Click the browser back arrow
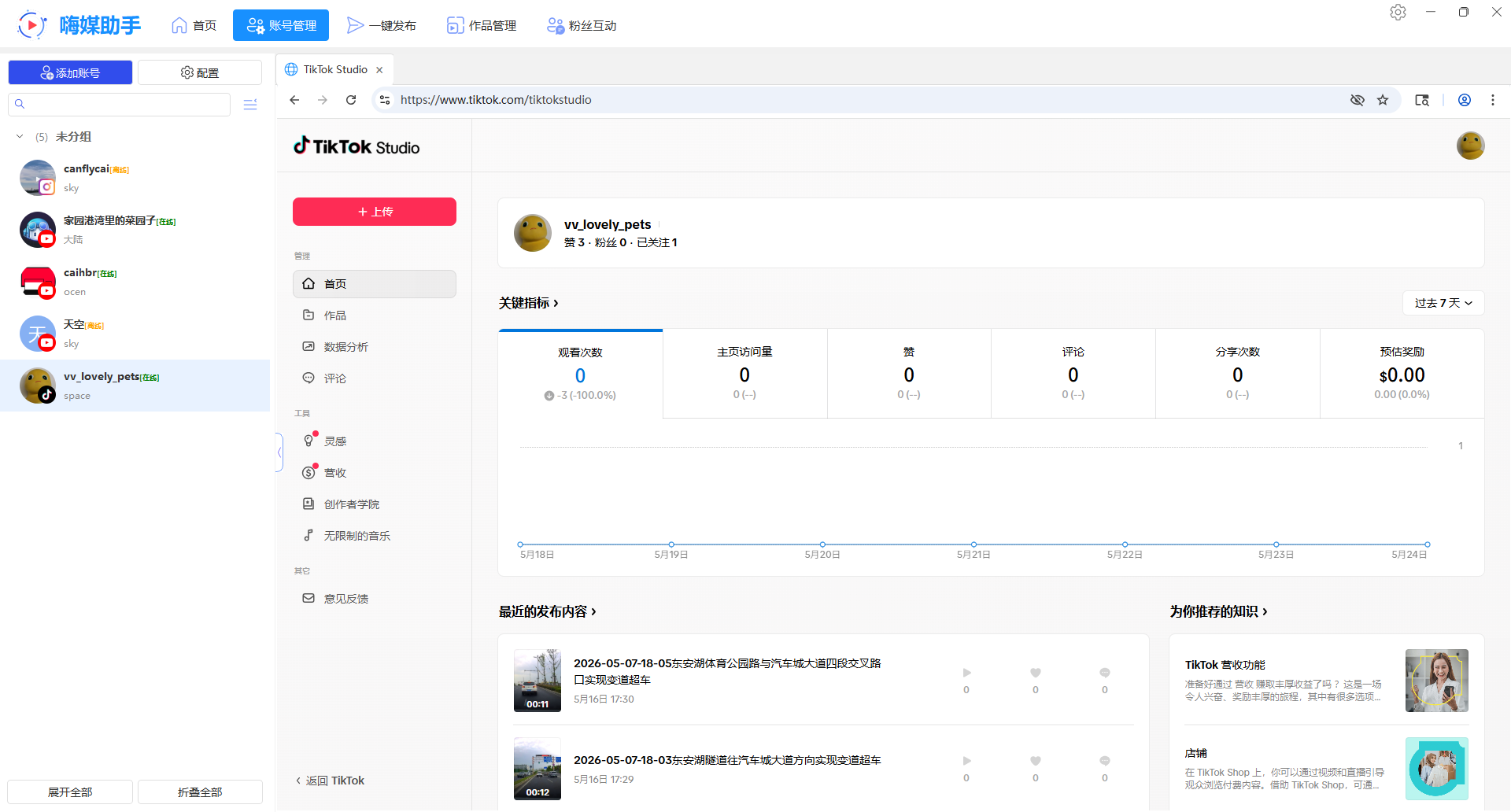This screenshot has height=812, width=1511. 294,100
